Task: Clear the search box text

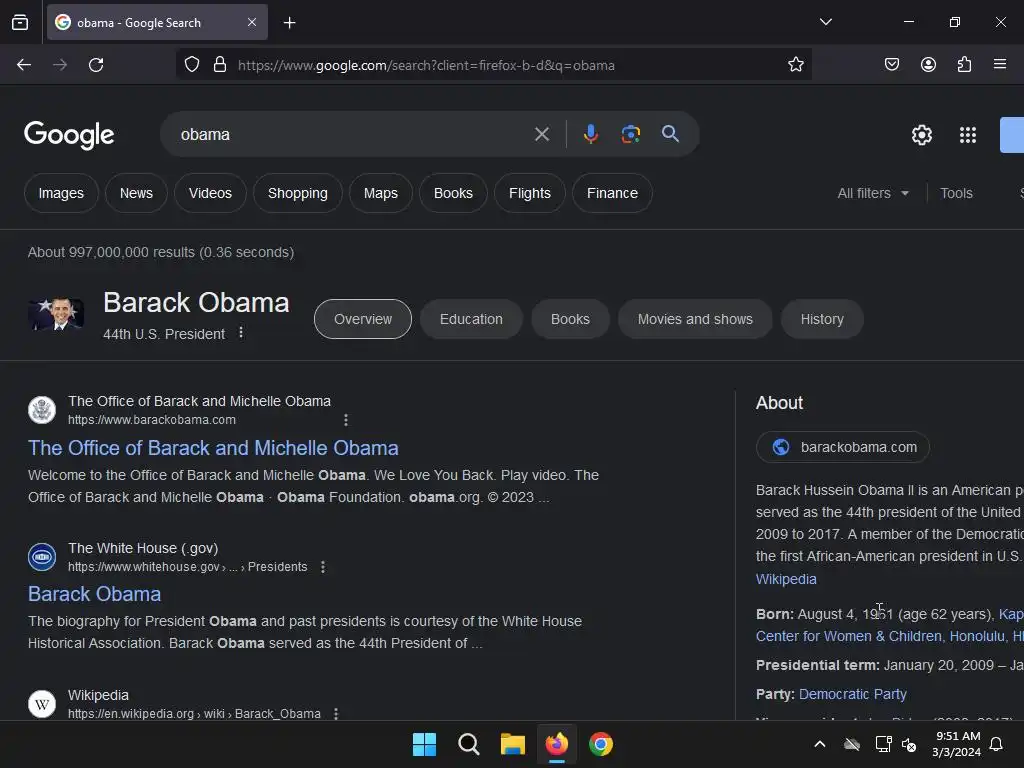Action: (x=541, y=135)
